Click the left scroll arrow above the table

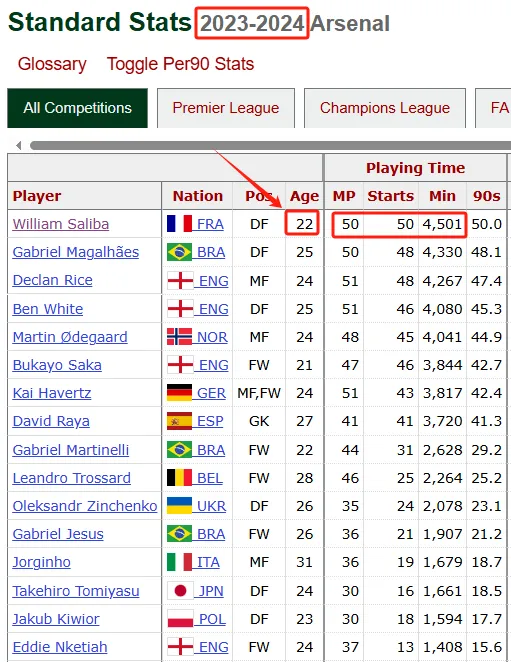pos(18,146)
